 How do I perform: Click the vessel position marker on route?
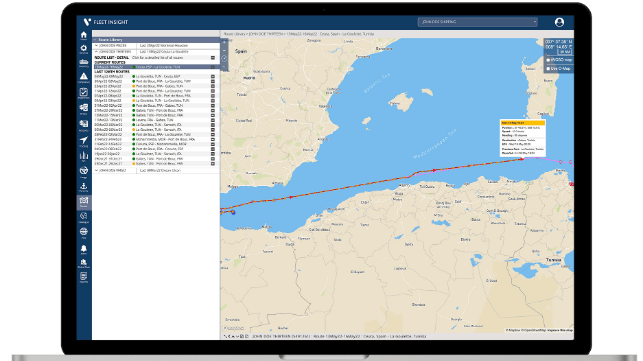pos(522,159)
